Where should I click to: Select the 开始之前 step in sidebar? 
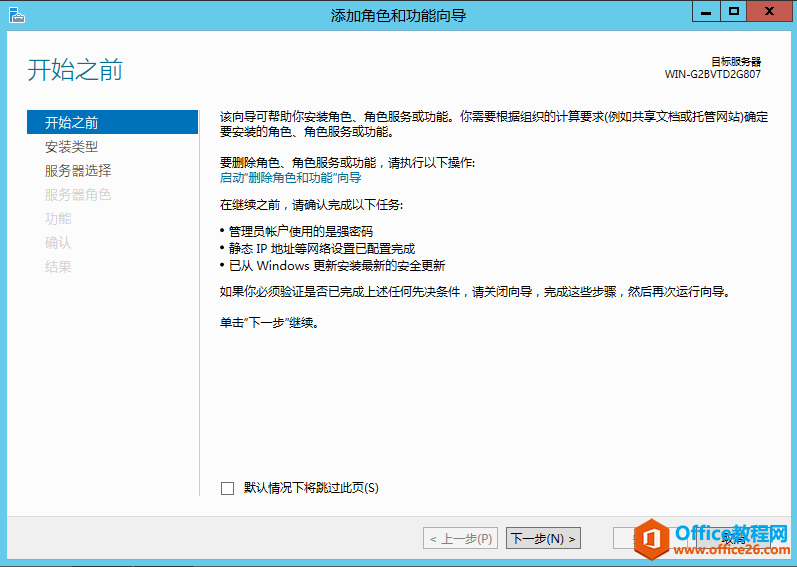(112, 122)
